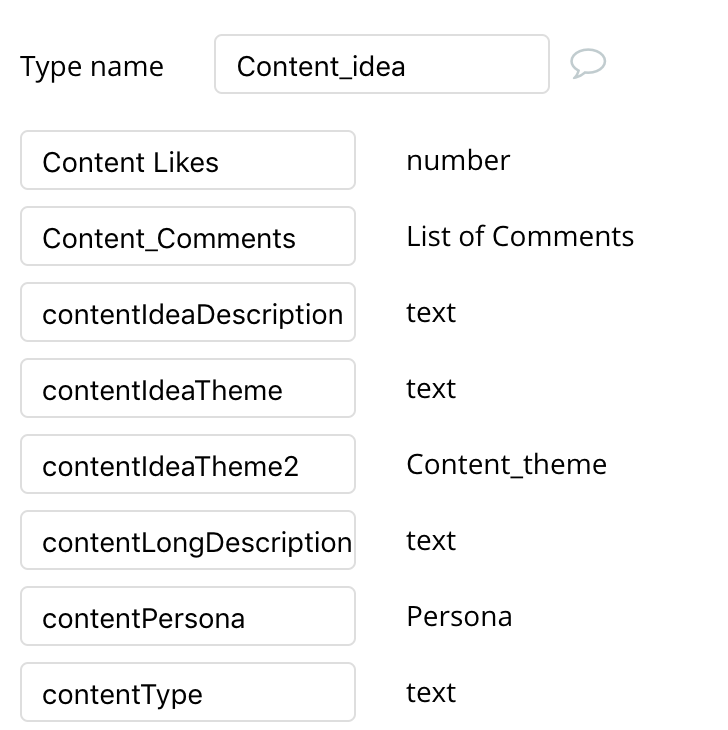Click the text type beside contentIdeaTheme

click(x=431, y=388)
